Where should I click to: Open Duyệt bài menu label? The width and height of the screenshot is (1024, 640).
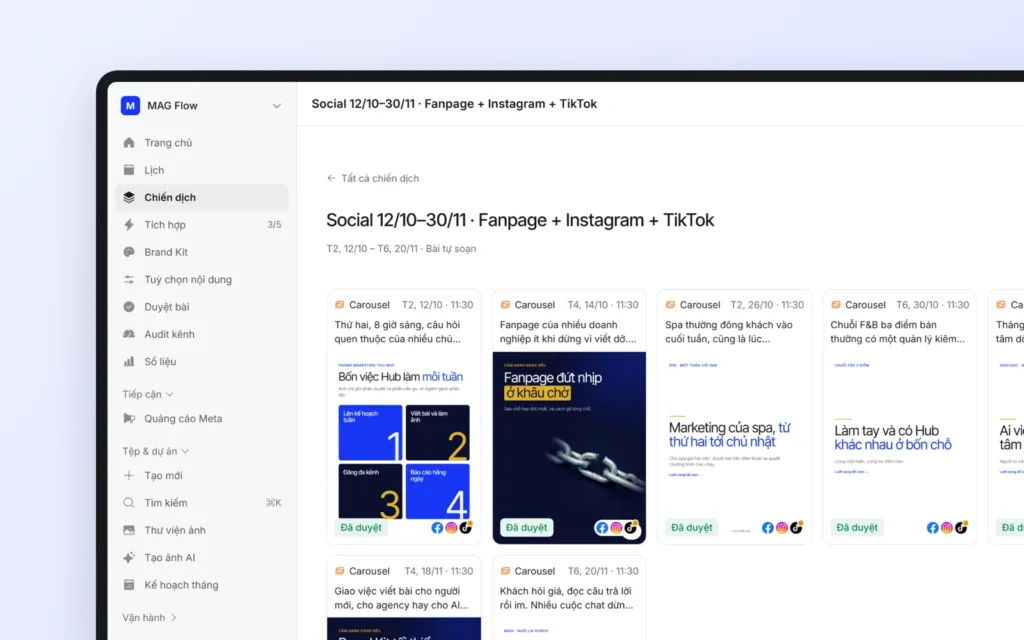[167, 307]
